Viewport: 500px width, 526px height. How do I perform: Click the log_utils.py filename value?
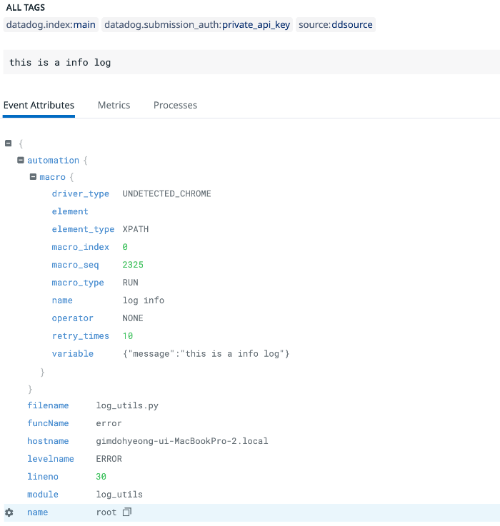pos(127,406)
